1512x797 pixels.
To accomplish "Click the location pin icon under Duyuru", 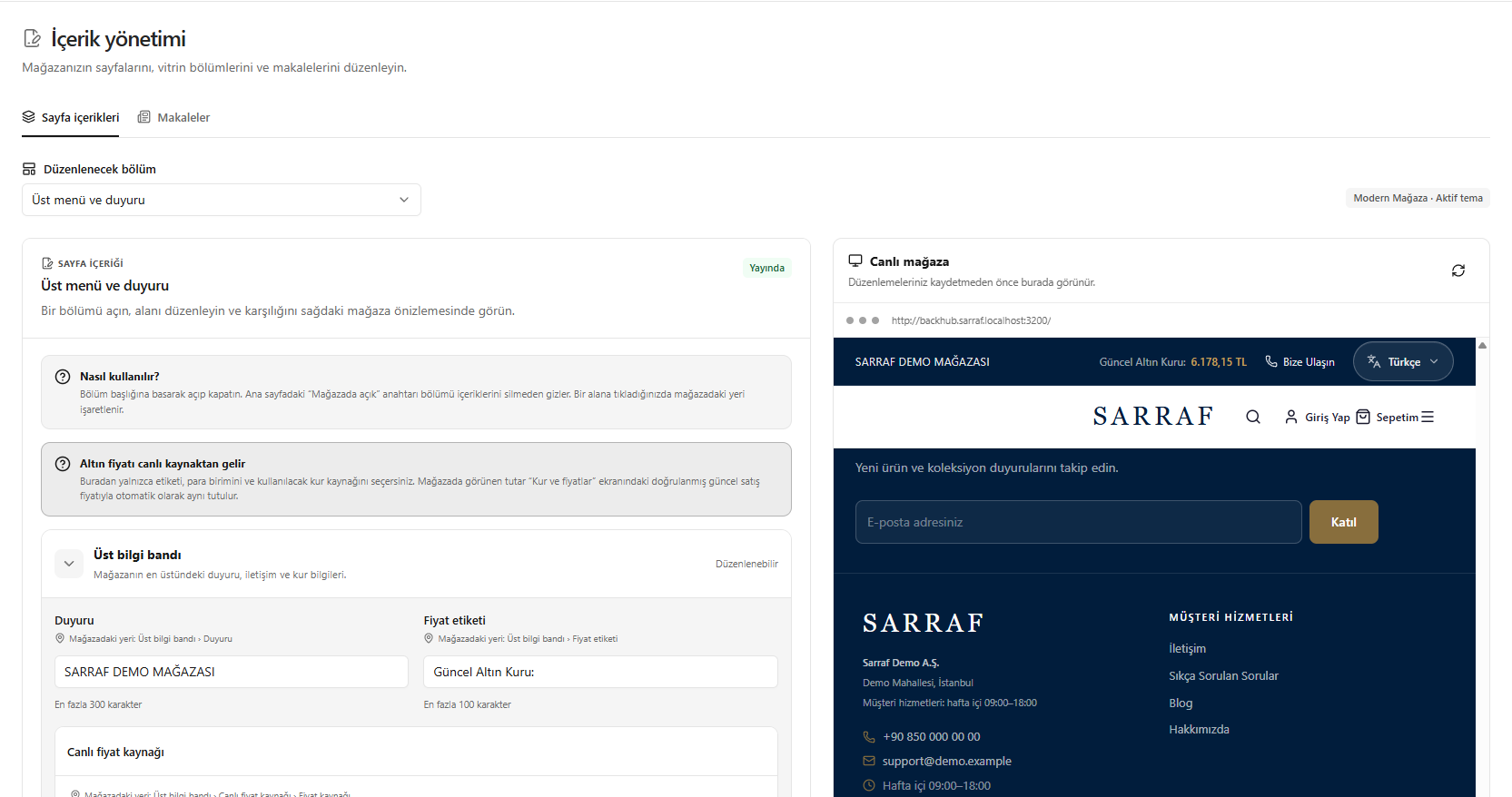I will (60, 638).
